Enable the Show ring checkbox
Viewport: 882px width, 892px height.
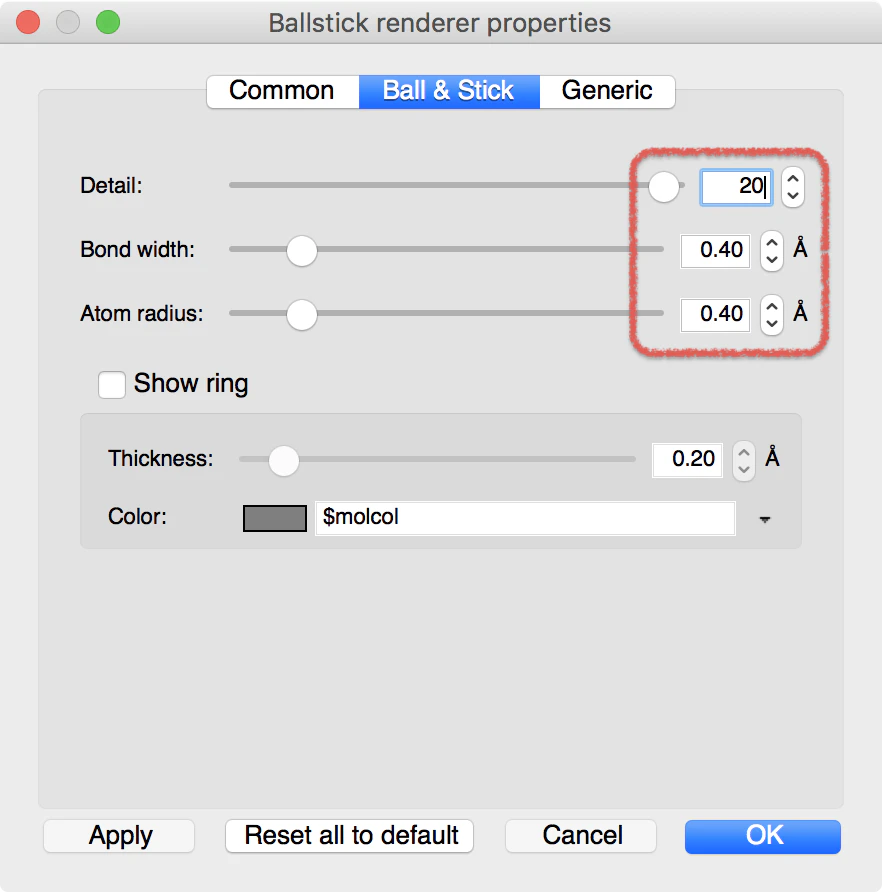click(x=112, y=385)
